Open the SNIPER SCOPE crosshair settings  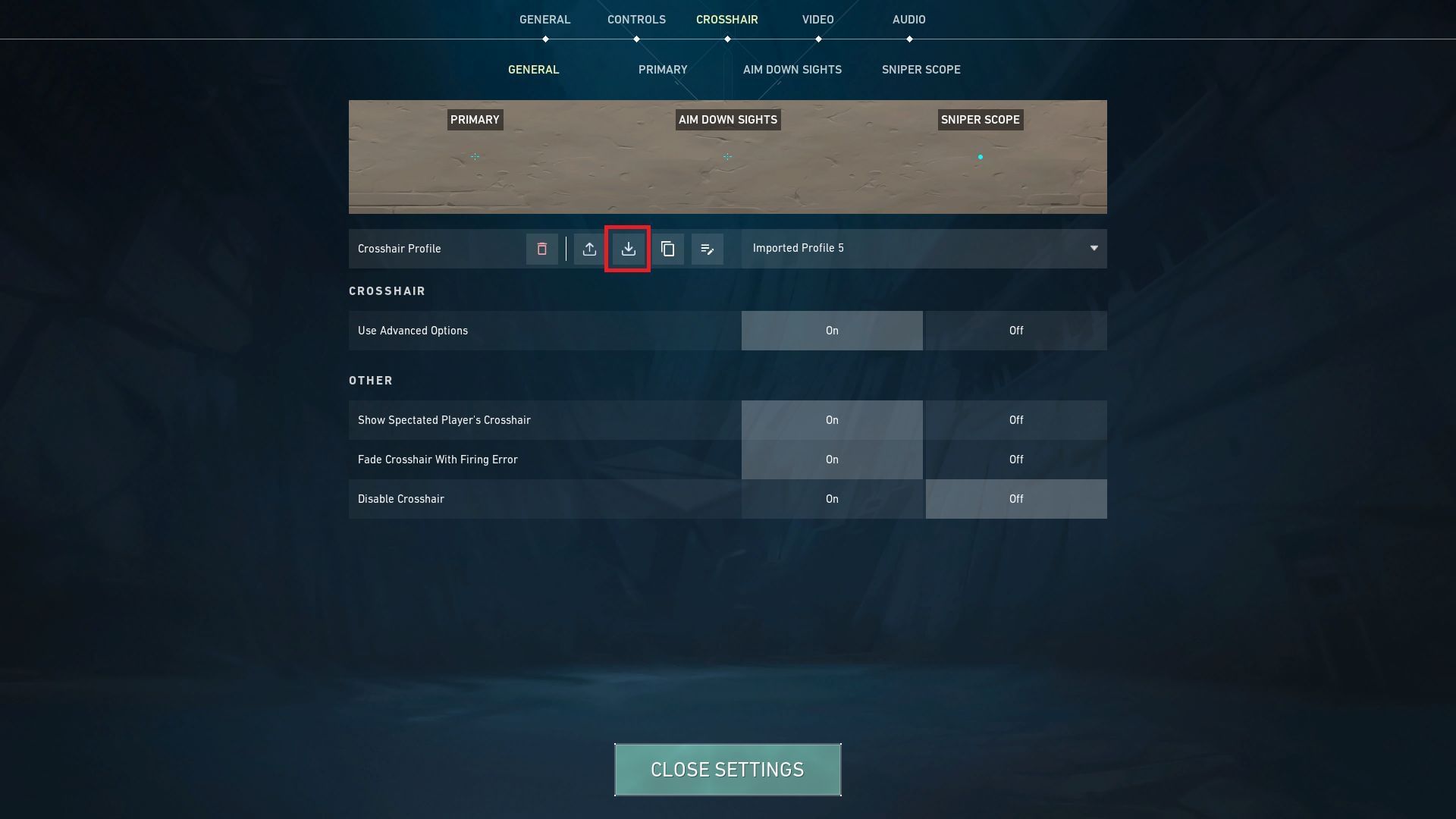920,70
